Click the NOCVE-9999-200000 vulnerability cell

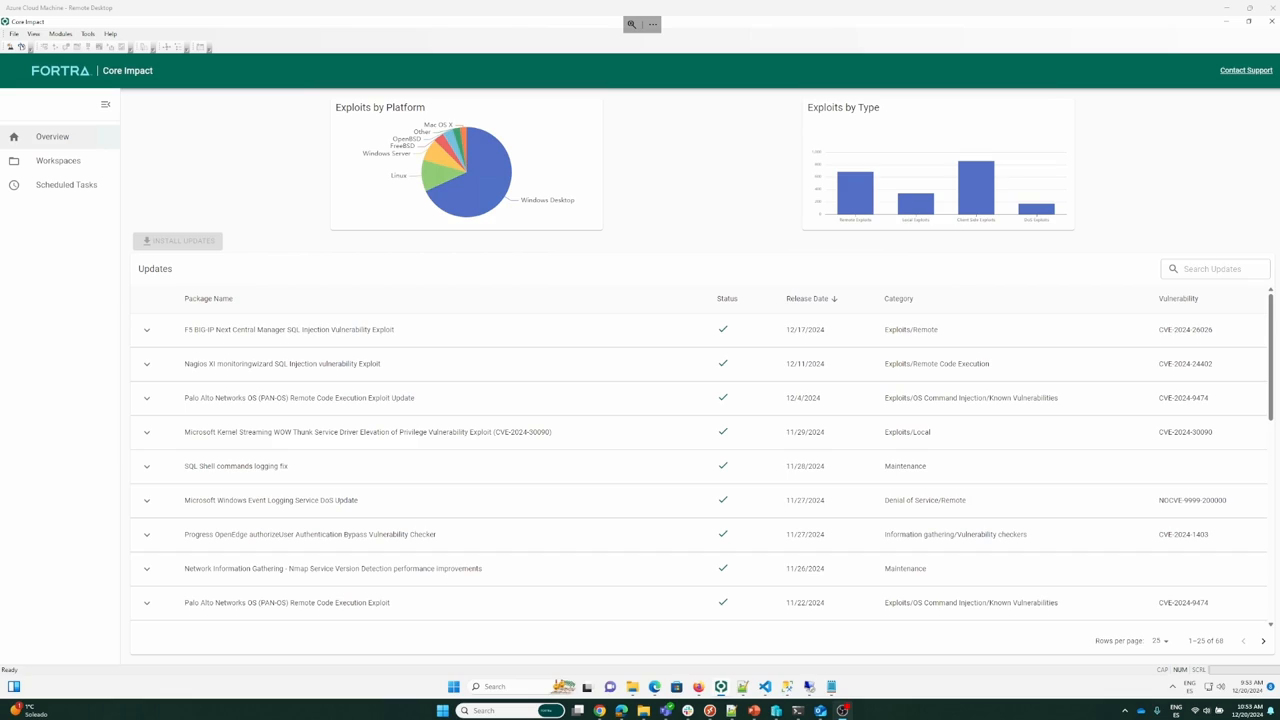[x=1192, y=500]
